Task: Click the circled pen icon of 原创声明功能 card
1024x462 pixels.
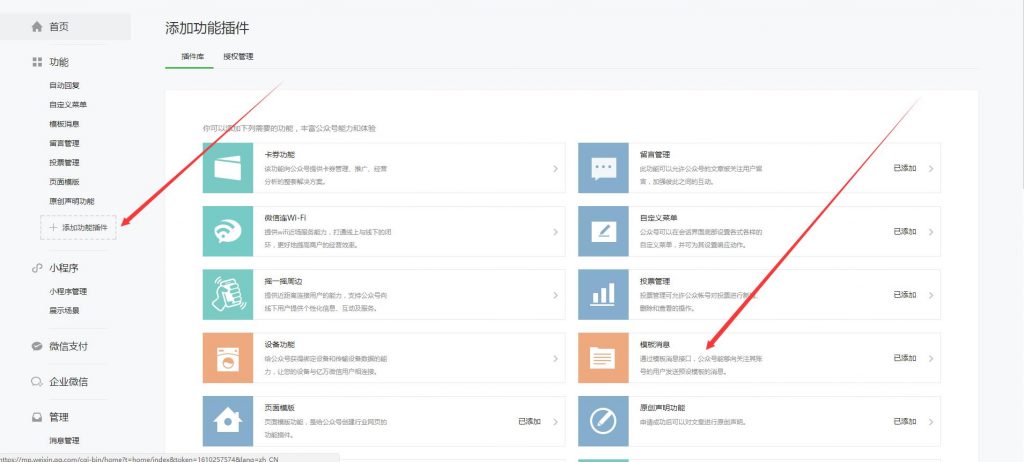Action: (603, 421)
